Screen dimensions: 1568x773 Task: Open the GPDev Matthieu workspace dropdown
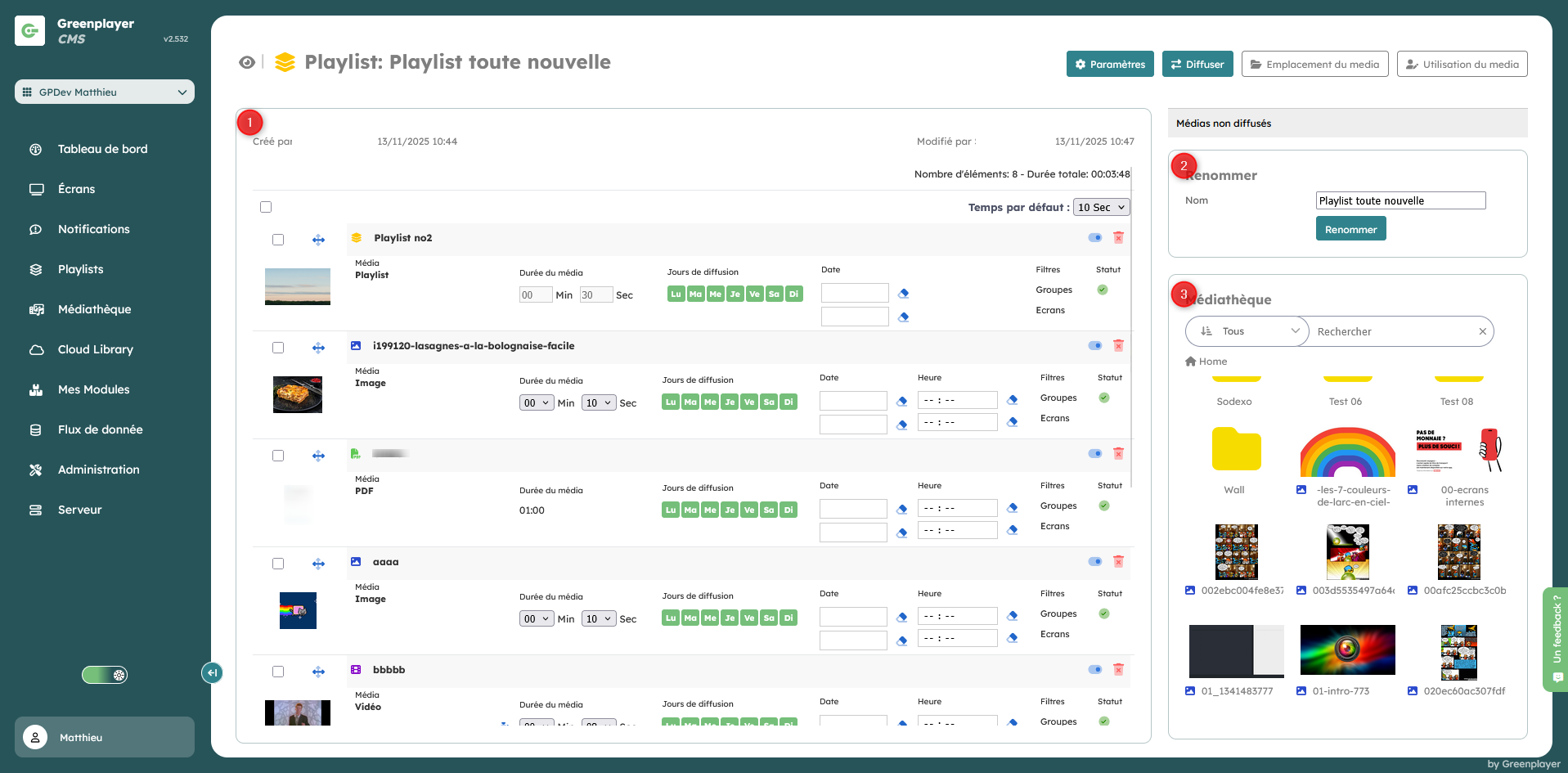[x=105, y=92]
